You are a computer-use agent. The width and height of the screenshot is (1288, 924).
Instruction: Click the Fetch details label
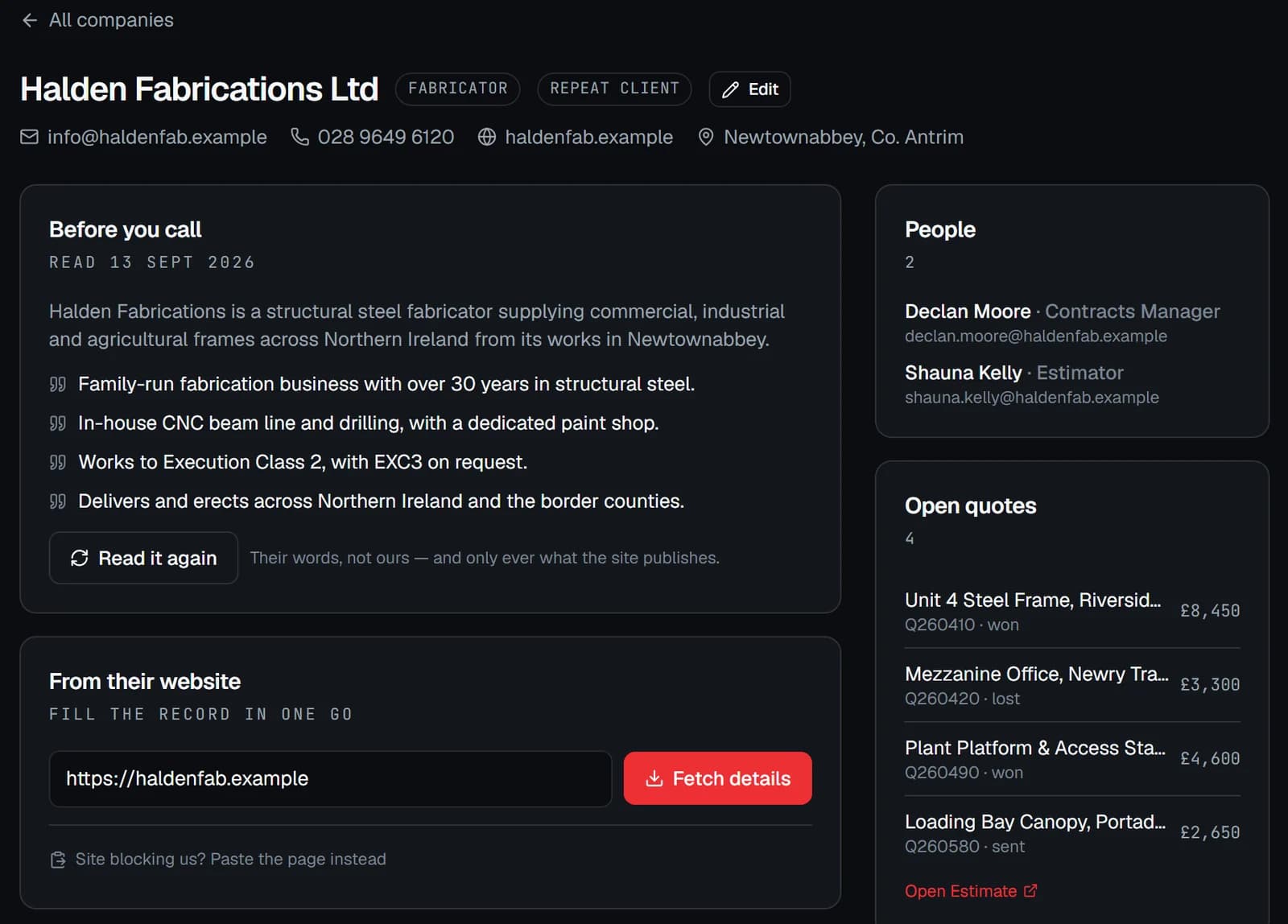click(732, 778)
